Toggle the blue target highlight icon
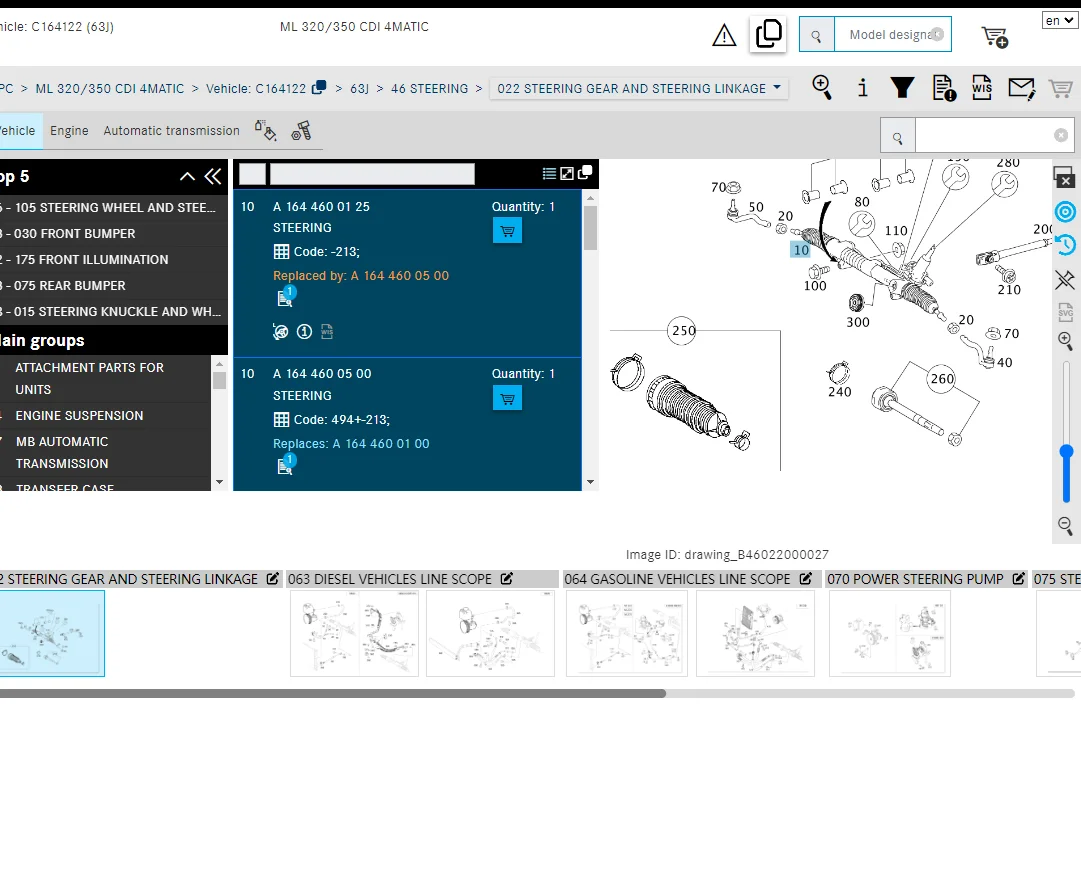The image size is (1081, 874). pyautogui.click(x=1065, y=212)
